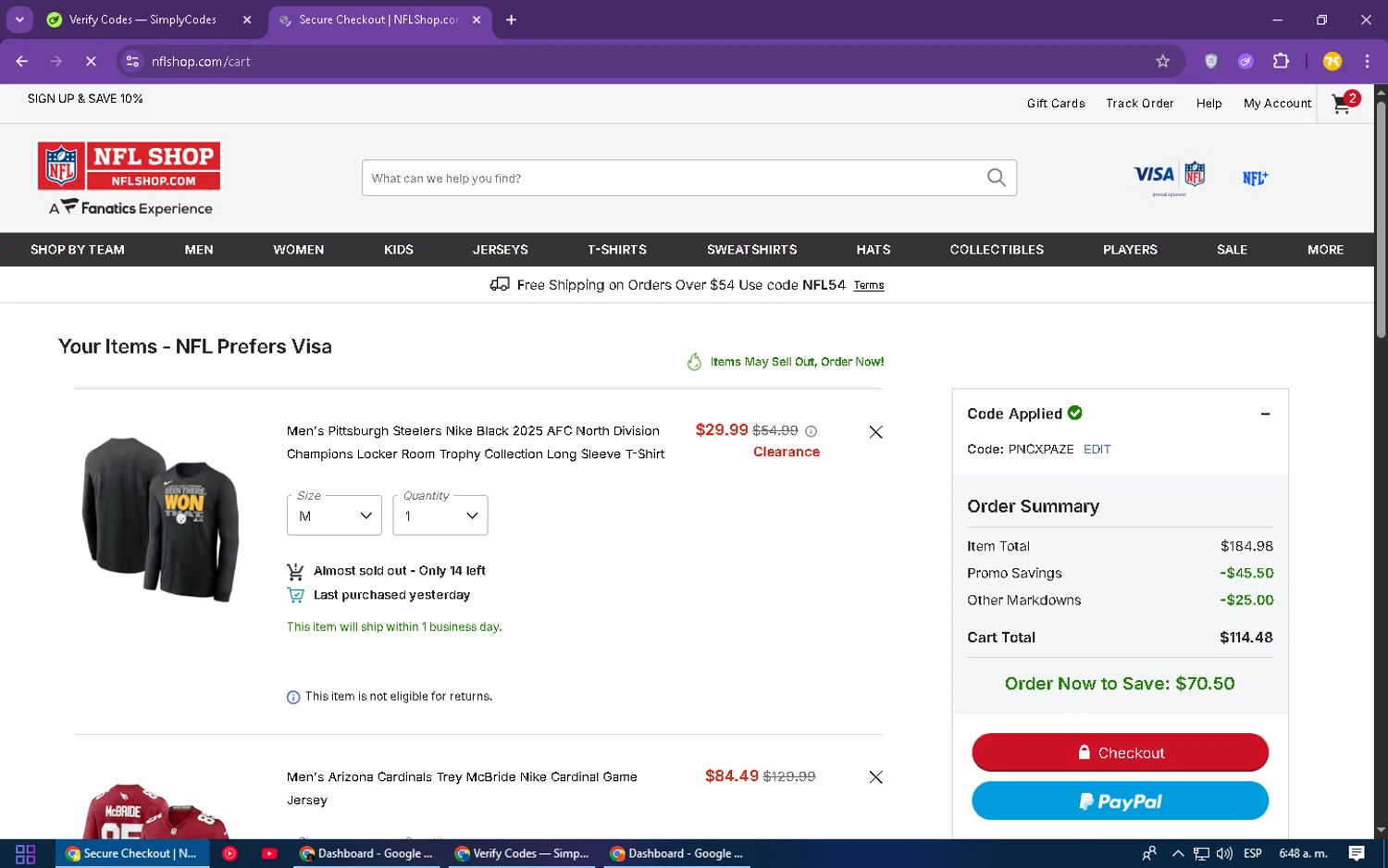Open the Windows Start button
This screenshot has width=1388, height=868.
pos(25,853)
